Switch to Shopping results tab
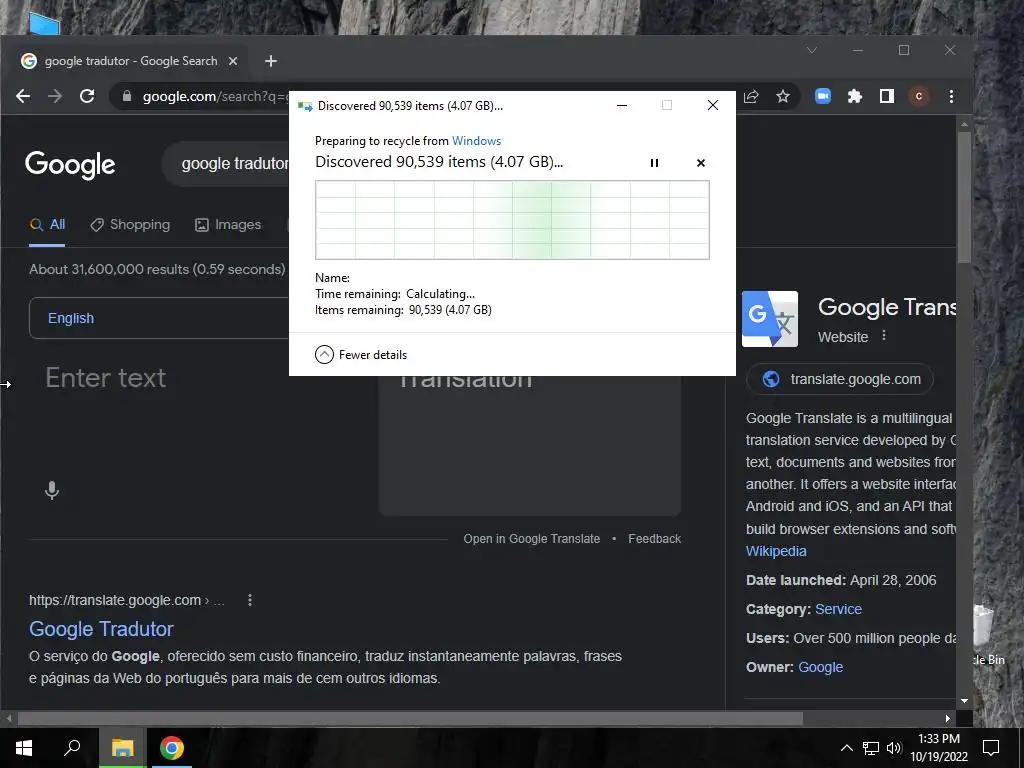 pos(130,225)
